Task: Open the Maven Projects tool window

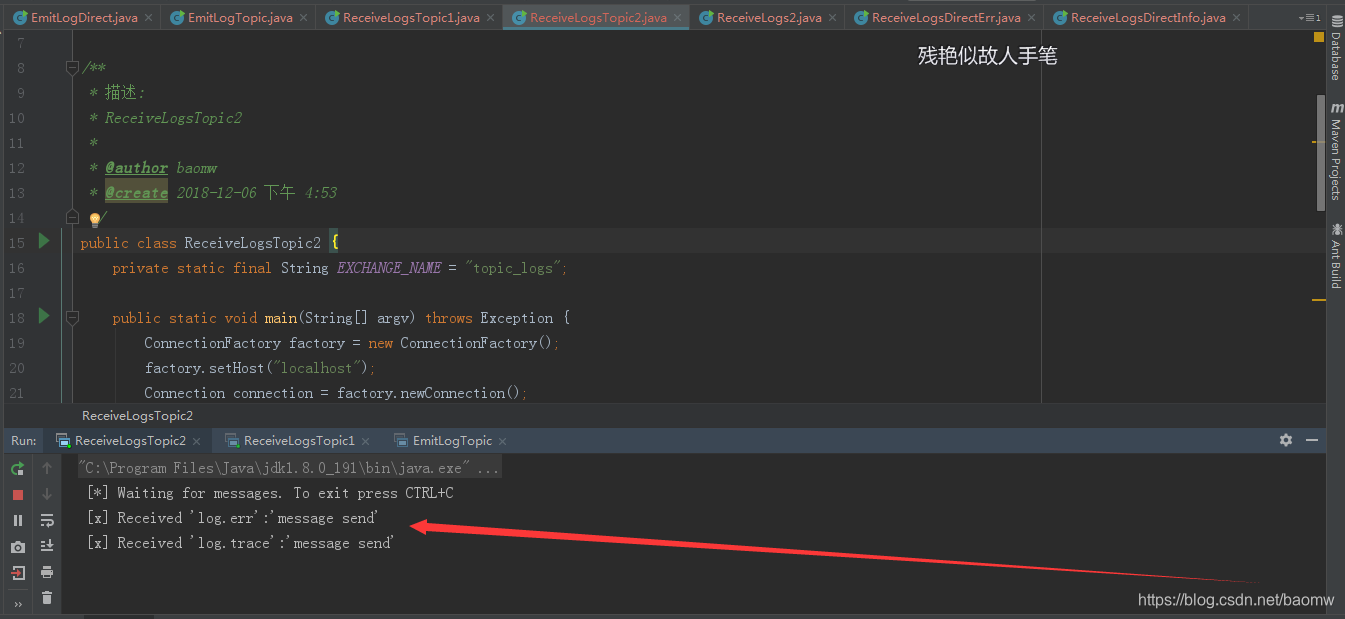Action: tap(1335, 151)
